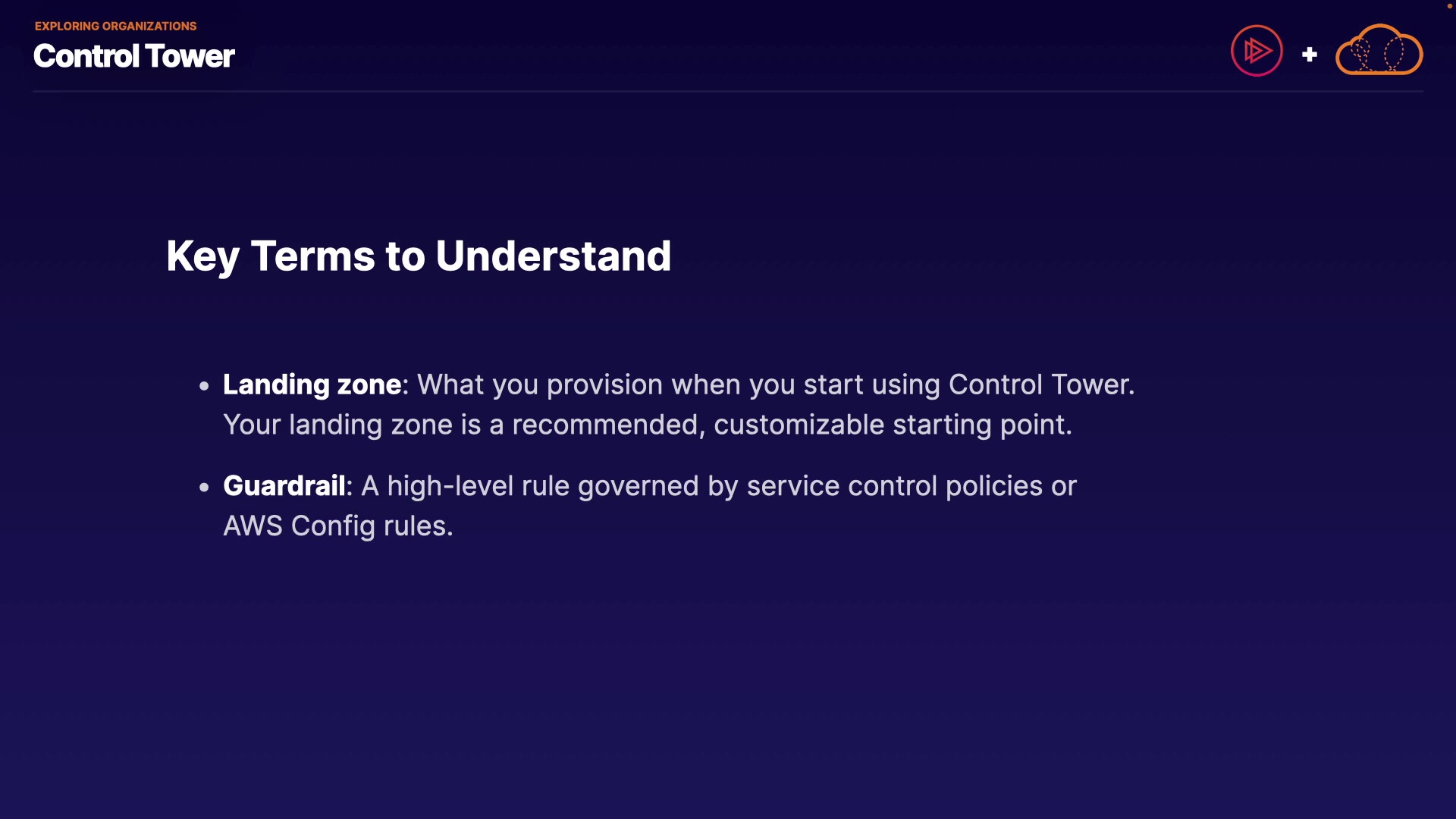Viewport: 1456px width, 819px height.
Task: Click the white plus sign between logos
Action: pyautogui.click(x=1309, y=55)
